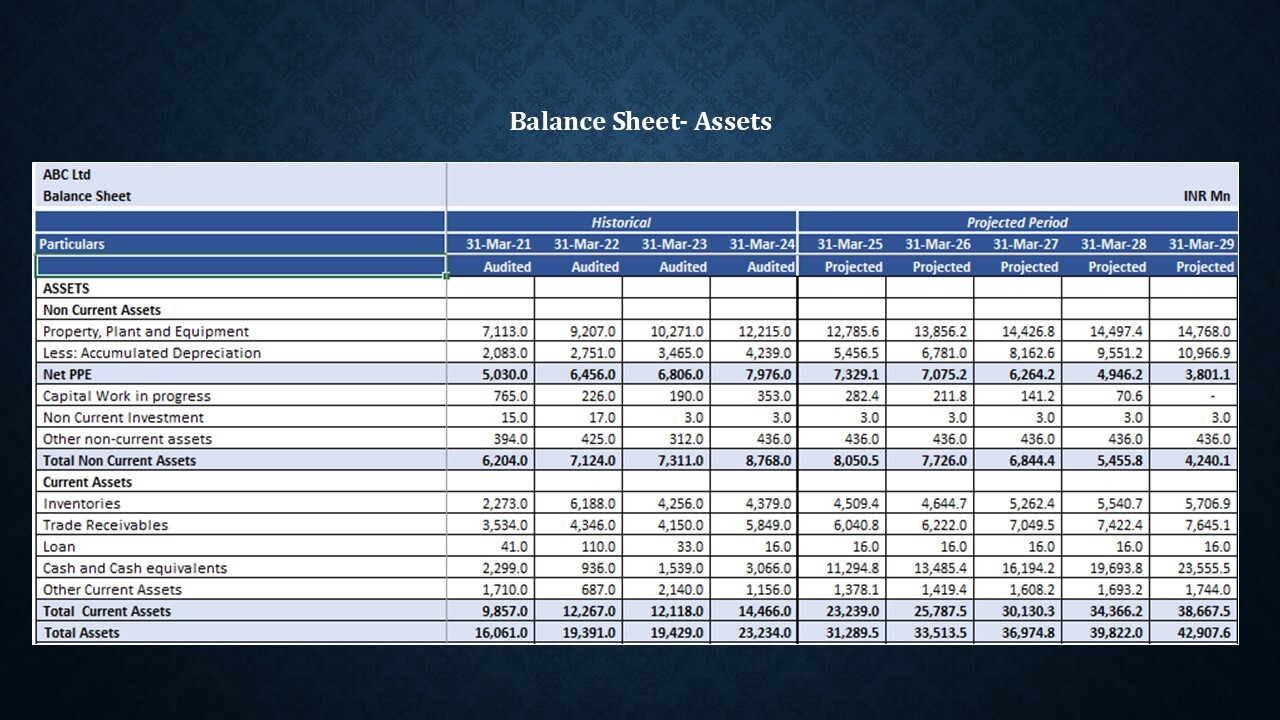Click the 'Current Assets' heading
Screen dimensions: 1280x720
click(88, 482)
